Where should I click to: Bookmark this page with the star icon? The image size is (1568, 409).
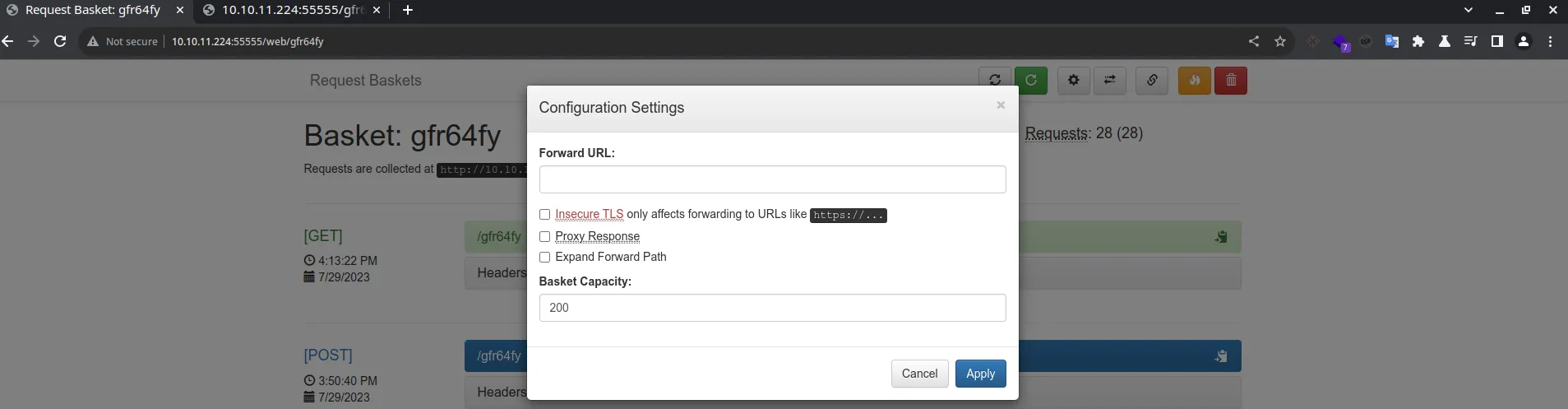click(x=1280, y=41)
